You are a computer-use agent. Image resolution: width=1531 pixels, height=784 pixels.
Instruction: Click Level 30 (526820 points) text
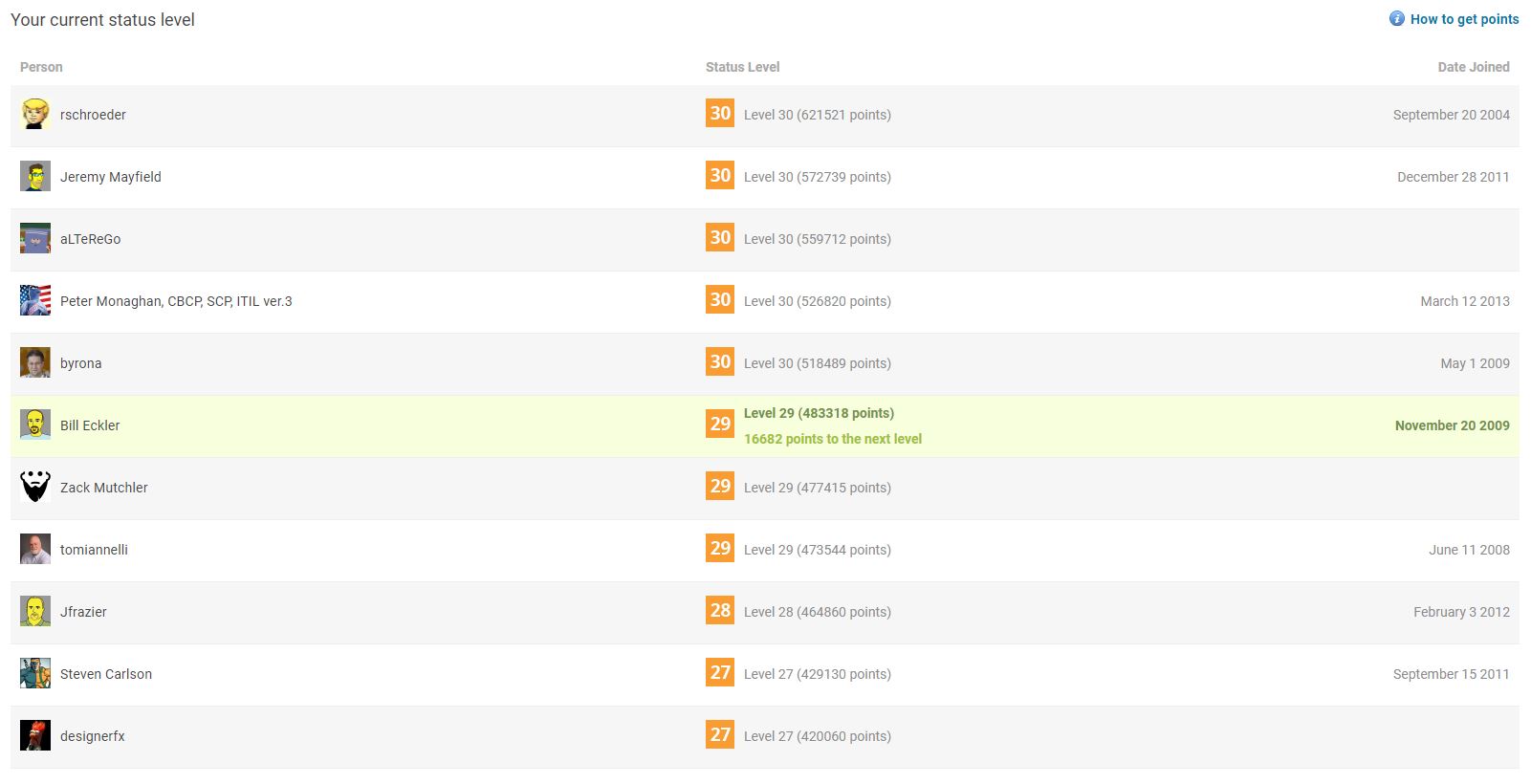point(818,301)
